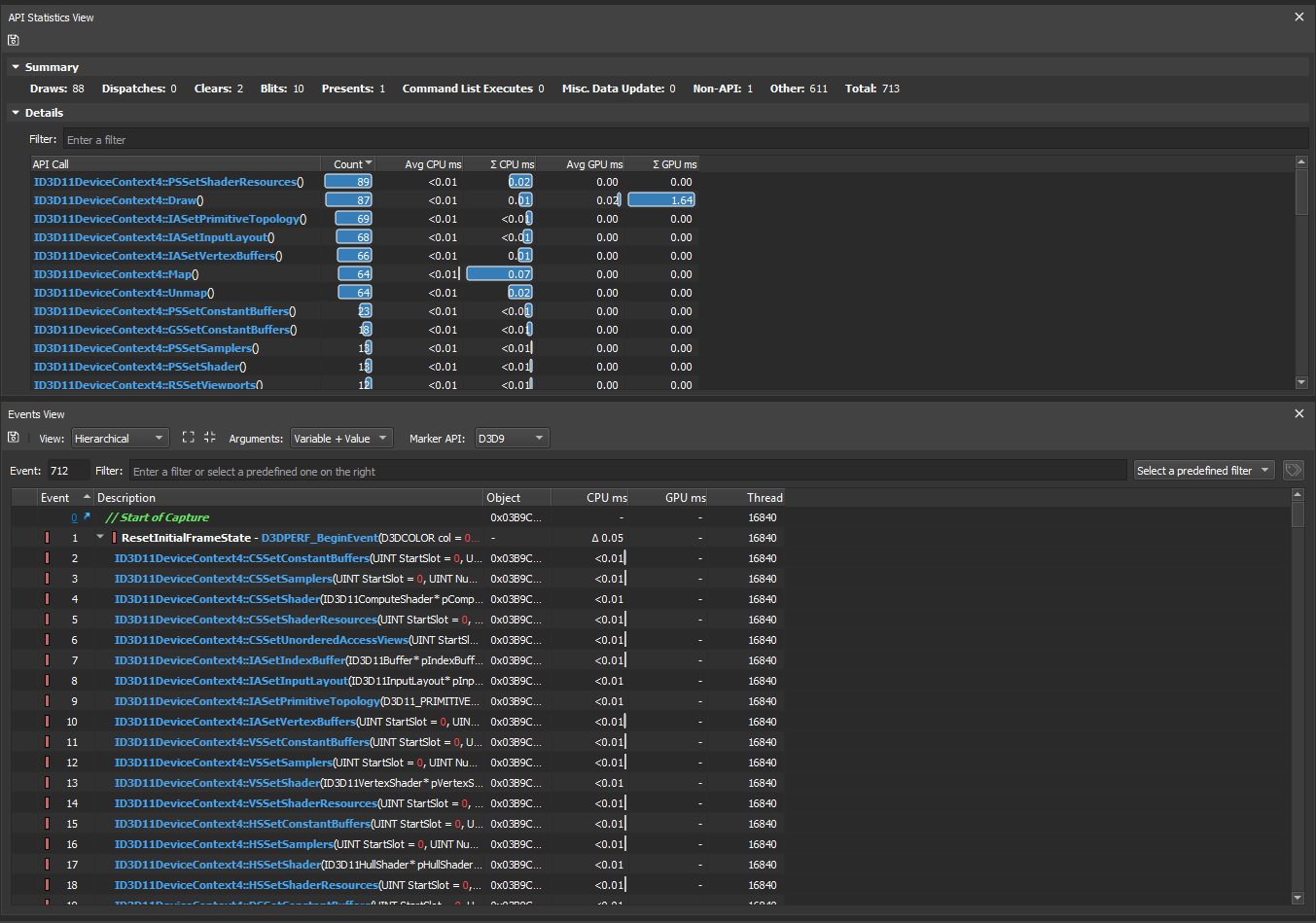Click the save/export icon in Events View toolbar
This screenshot has height=923, width=1316.
[x=13, y=438]
